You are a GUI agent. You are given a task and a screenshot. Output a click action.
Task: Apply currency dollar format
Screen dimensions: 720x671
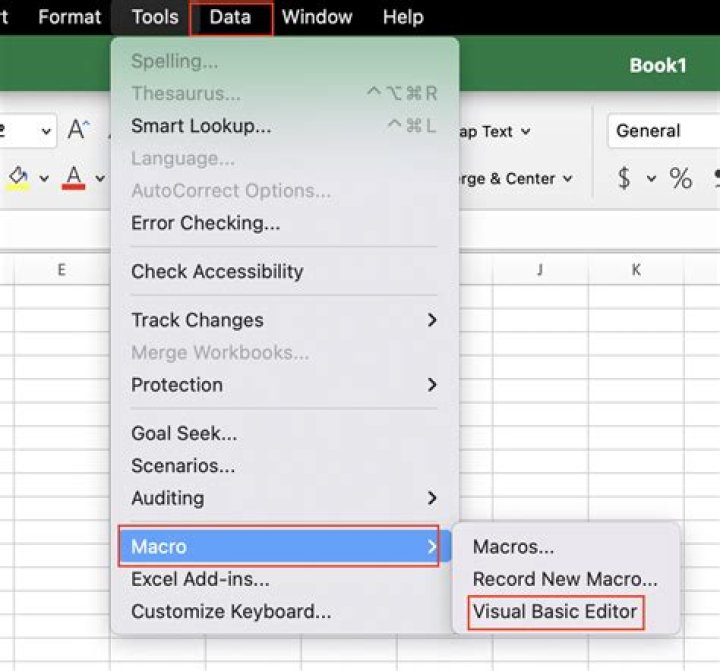pos(624,178)
